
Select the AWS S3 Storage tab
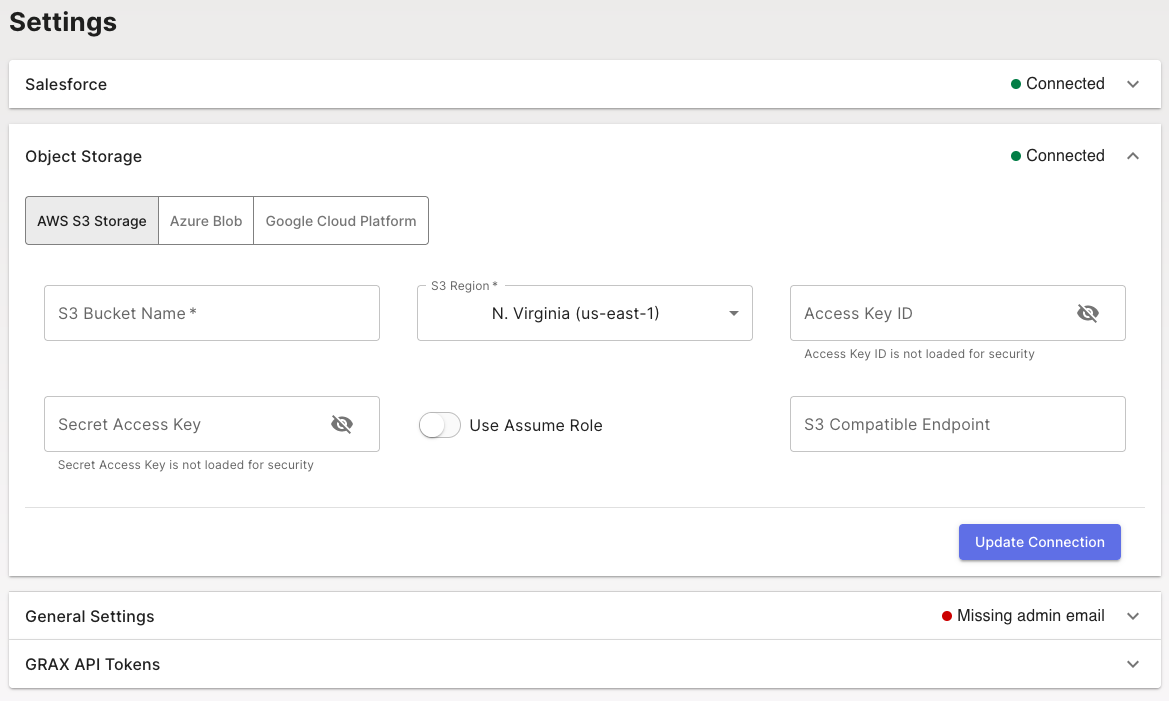pos(92,221)
